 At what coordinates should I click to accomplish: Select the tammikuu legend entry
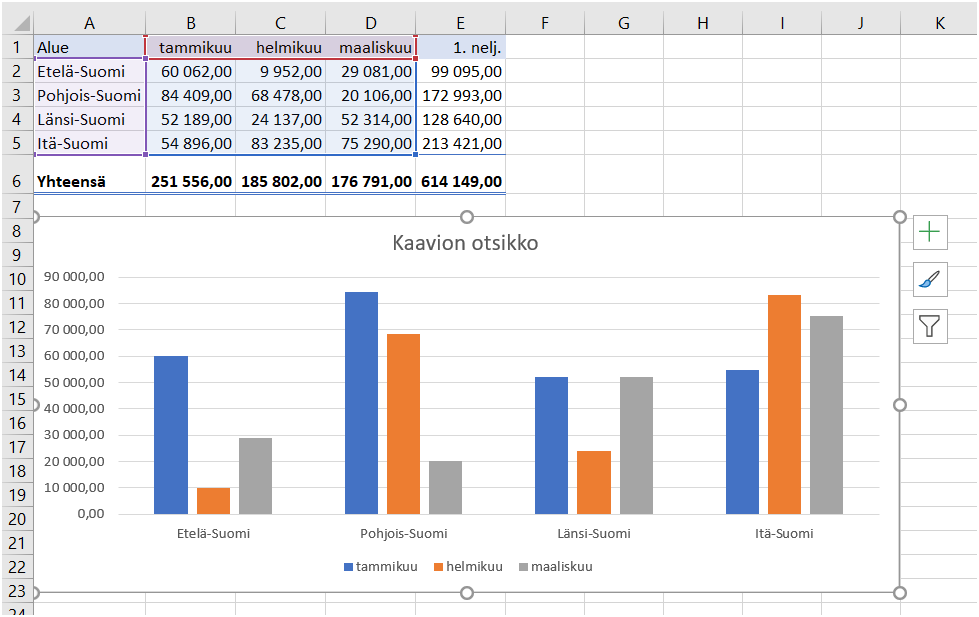(381, 566)
